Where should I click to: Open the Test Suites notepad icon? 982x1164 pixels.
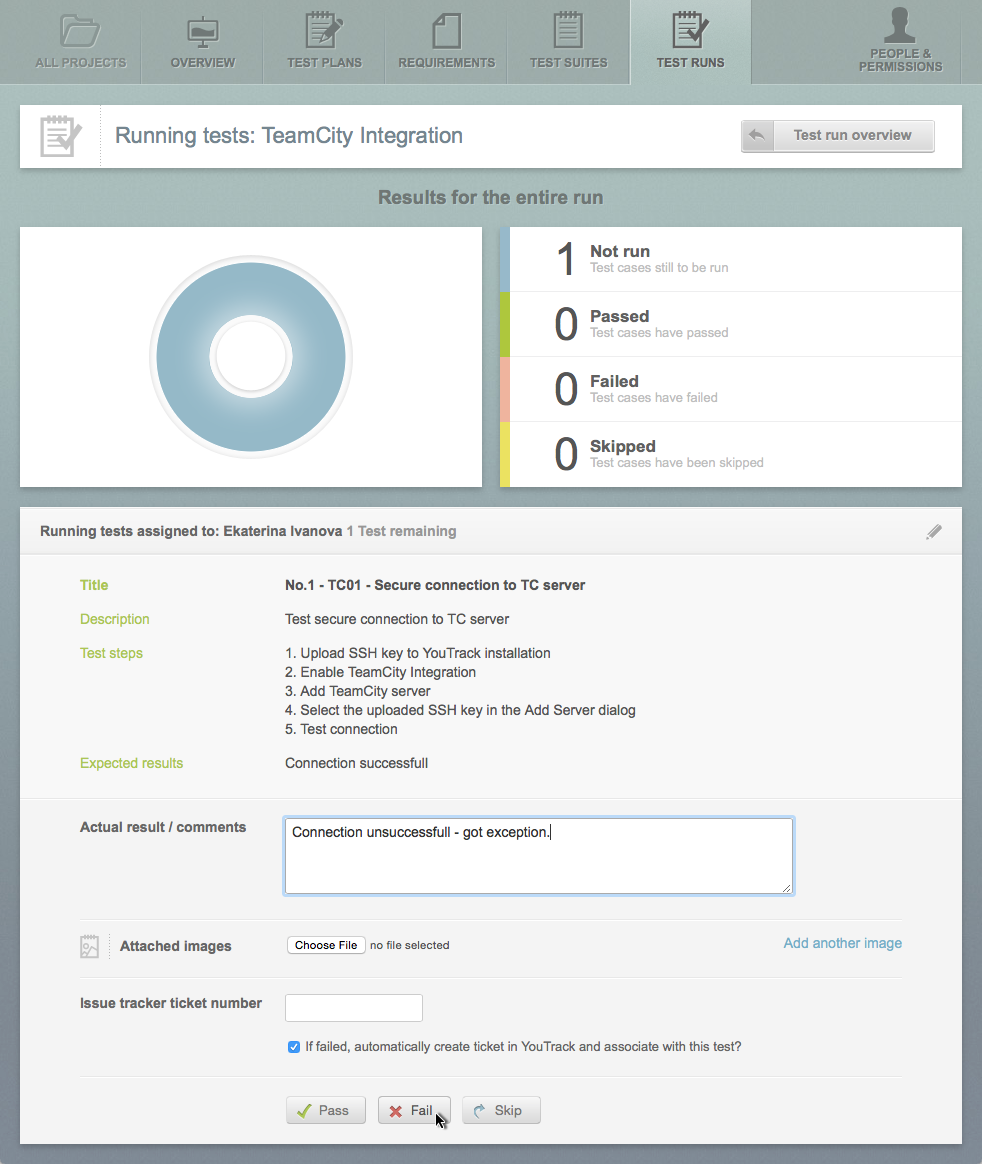[x=568, y=30]
